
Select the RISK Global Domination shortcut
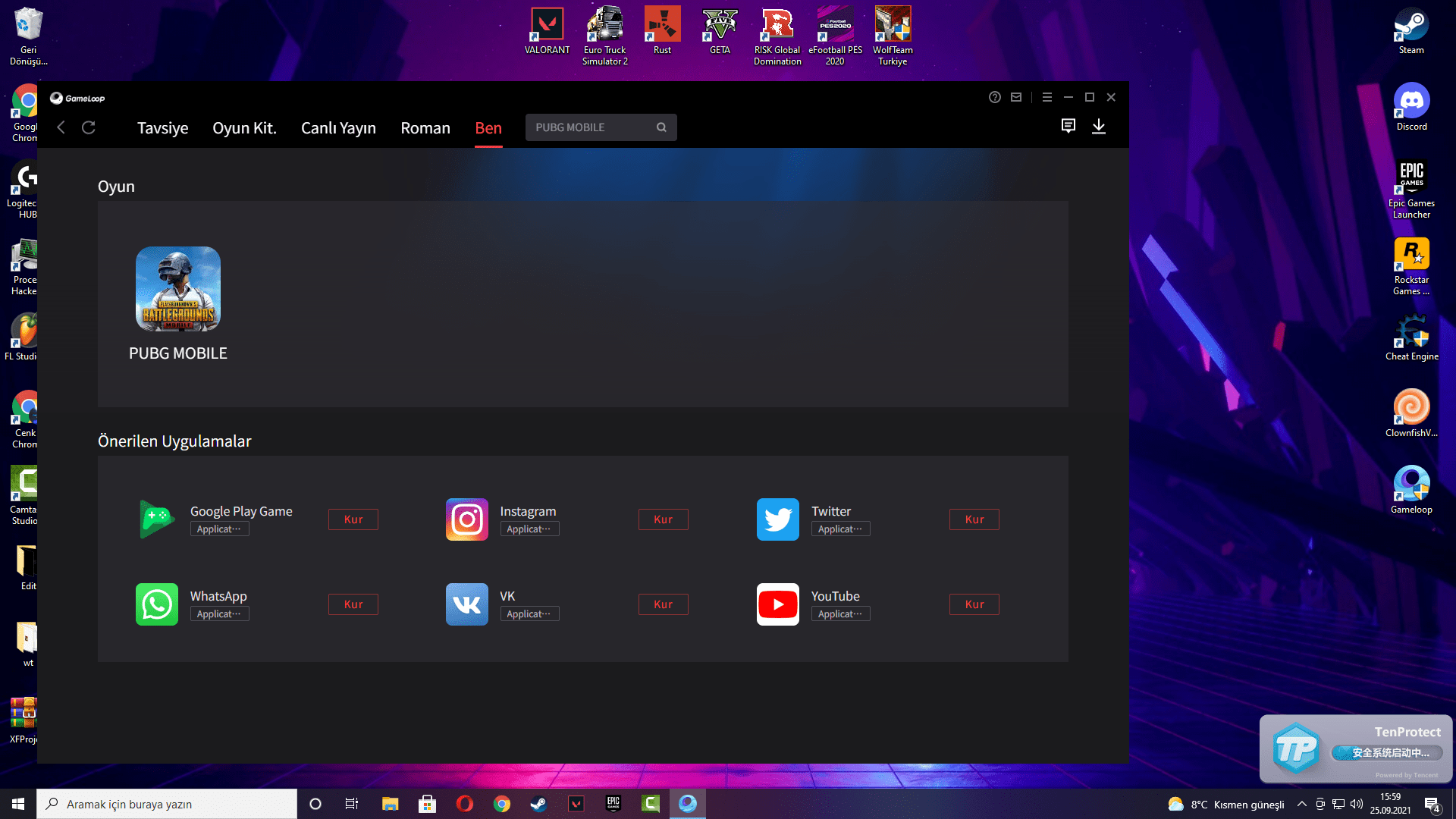778,36
